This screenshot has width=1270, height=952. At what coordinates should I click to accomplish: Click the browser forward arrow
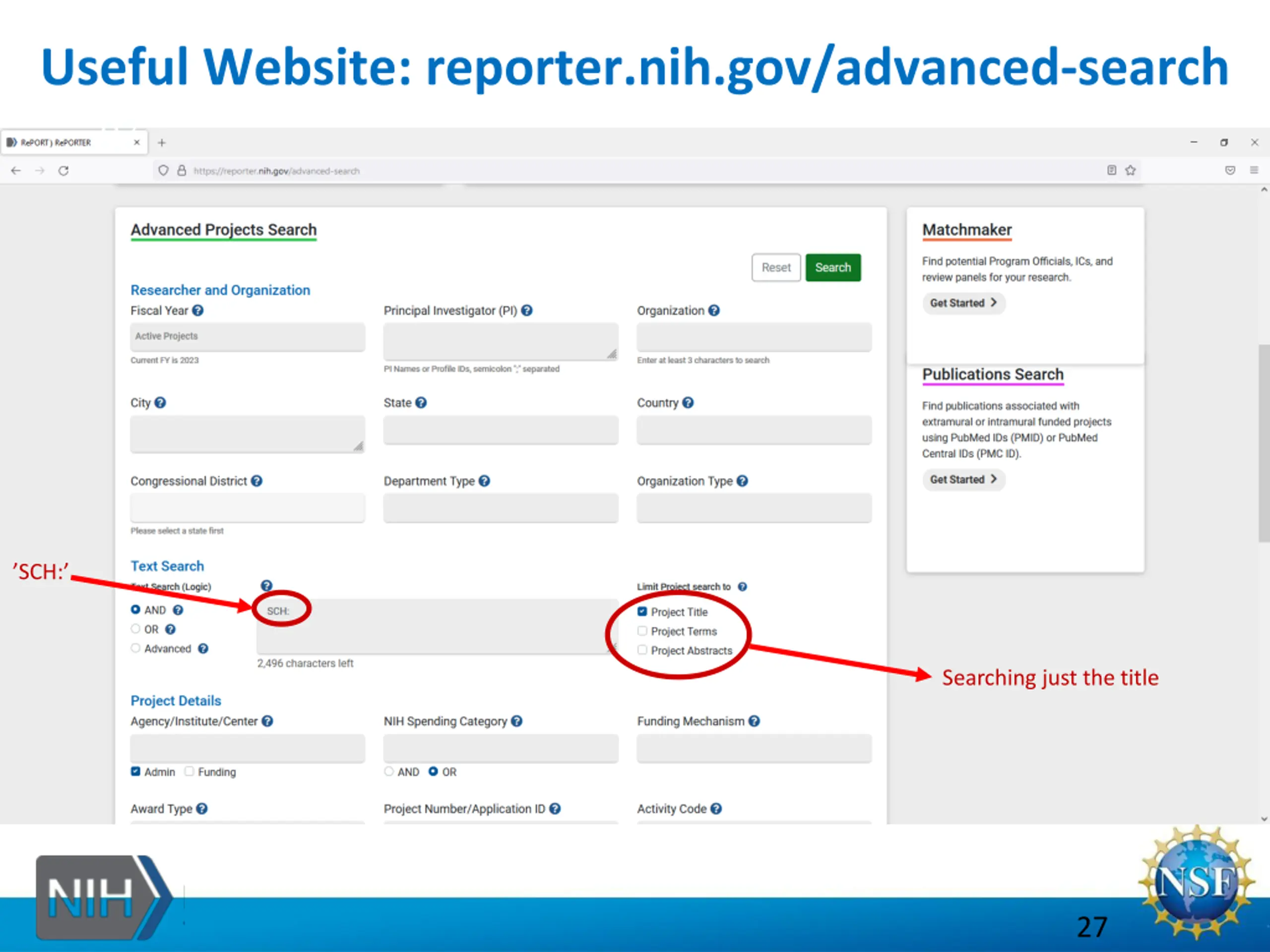[x=40, y=171]
